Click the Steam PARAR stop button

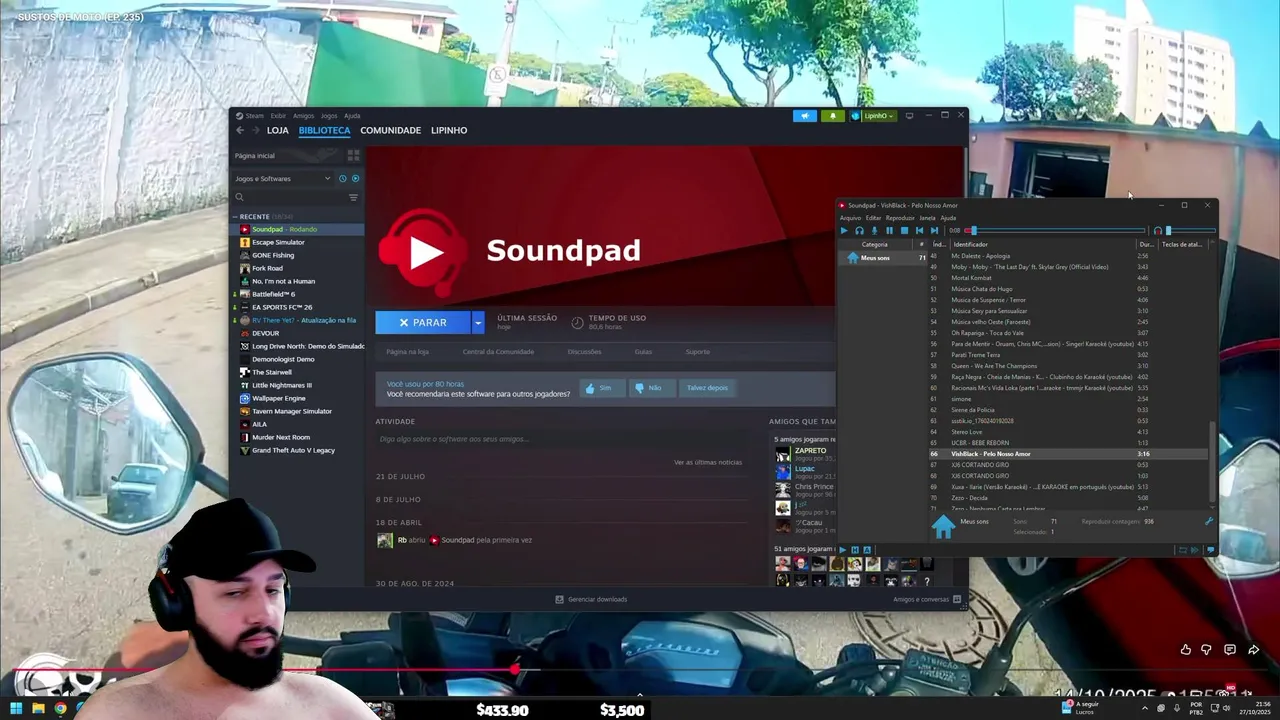pos(423,322)
